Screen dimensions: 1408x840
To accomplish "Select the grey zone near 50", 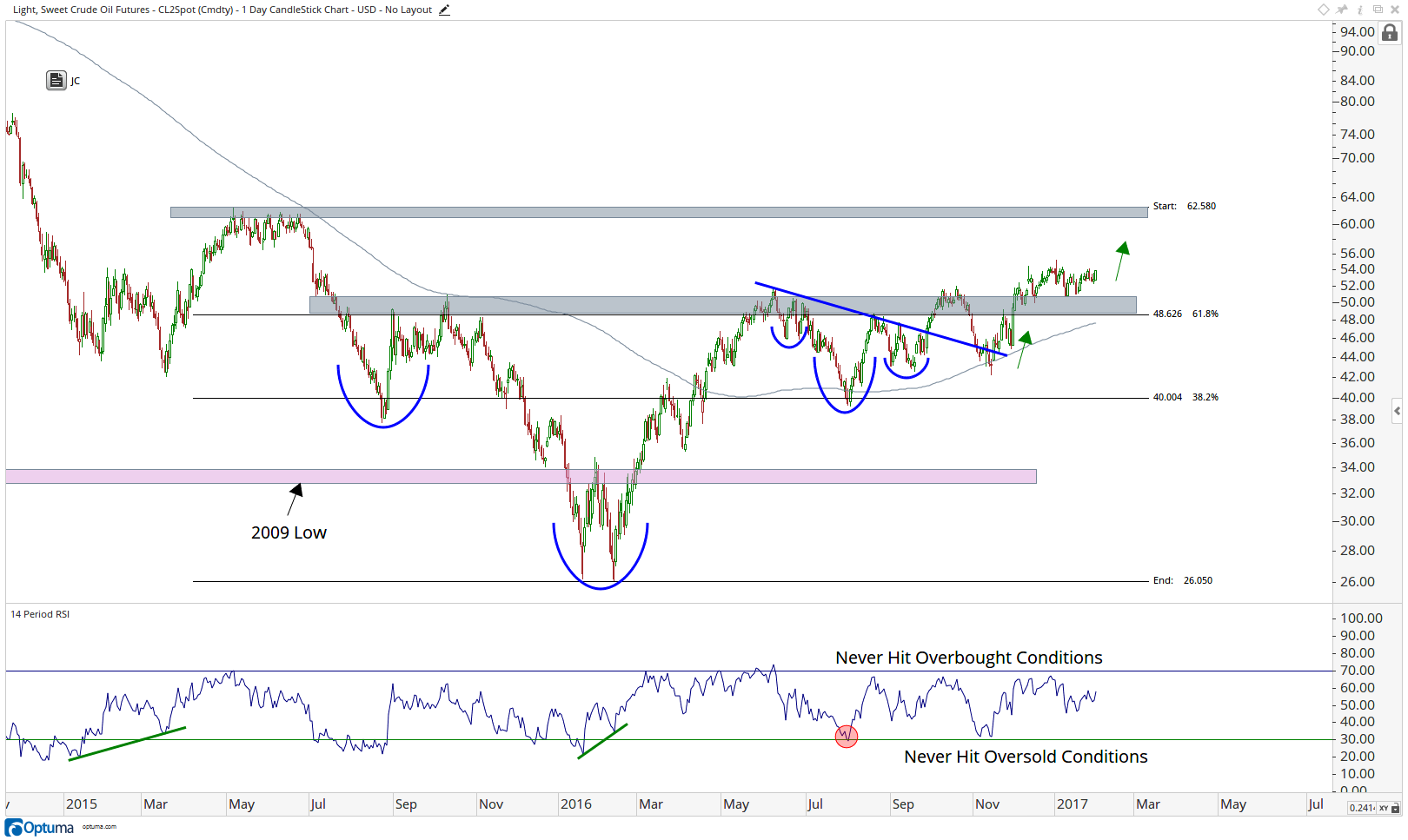I will pos(723,305).
